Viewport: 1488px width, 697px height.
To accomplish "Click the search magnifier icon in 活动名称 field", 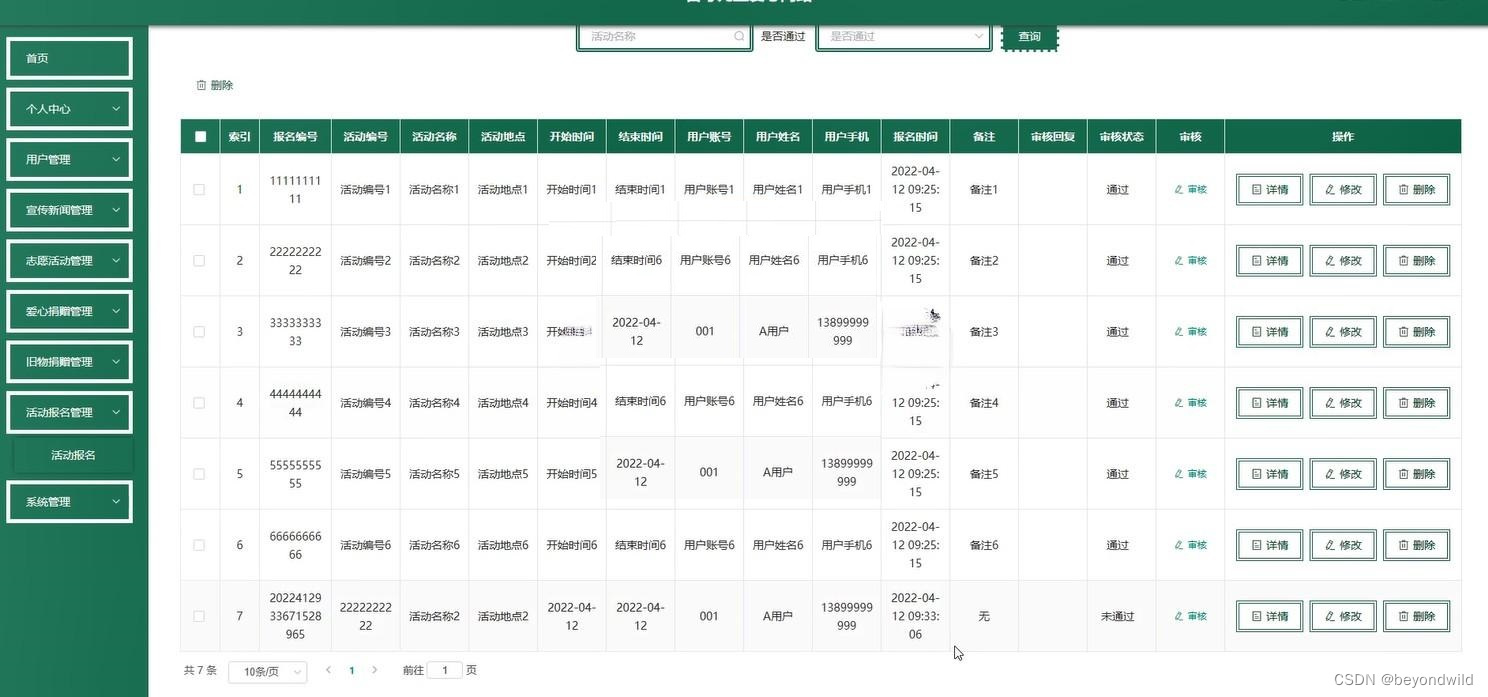I will pos(739,36).
